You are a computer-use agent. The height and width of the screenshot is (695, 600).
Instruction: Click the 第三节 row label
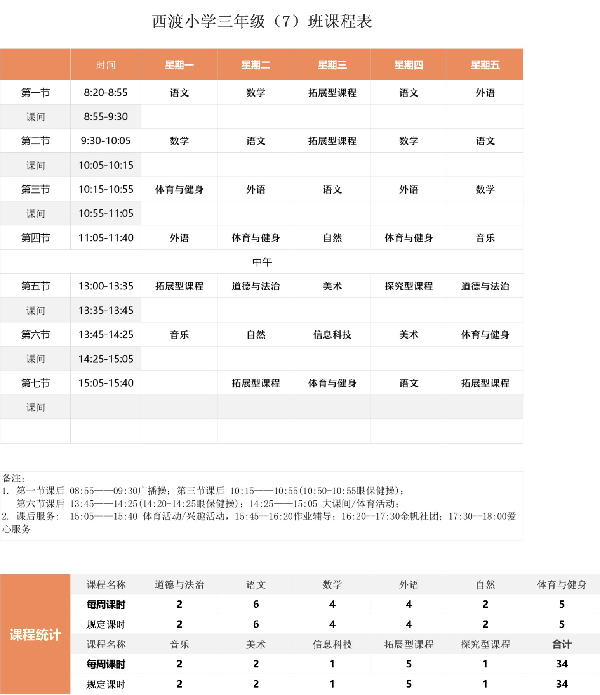[x=35, y=189]
